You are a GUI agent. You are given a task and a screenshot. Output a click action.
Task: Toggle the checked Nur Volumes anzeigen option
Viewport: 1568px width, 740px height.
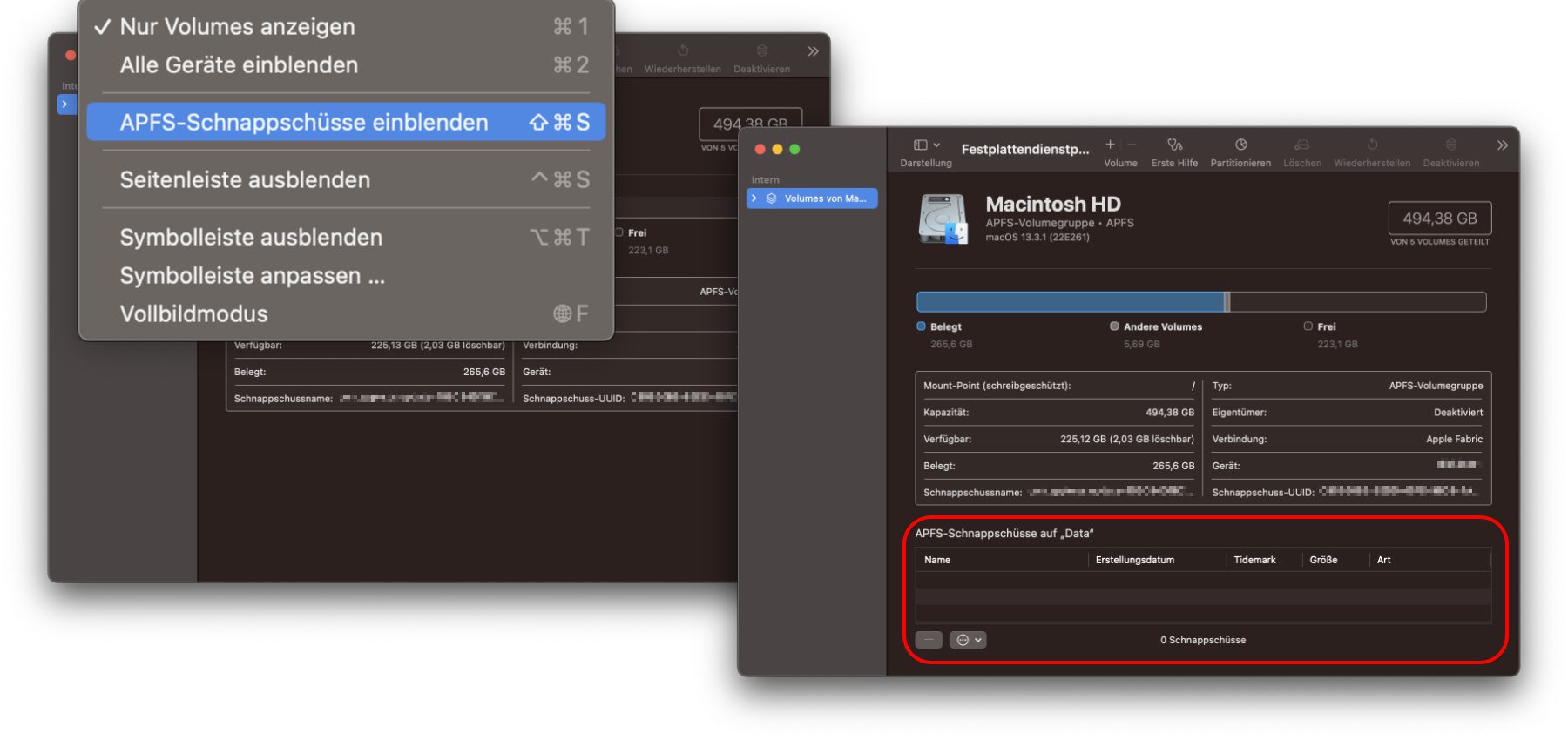(x=237, y=27)
